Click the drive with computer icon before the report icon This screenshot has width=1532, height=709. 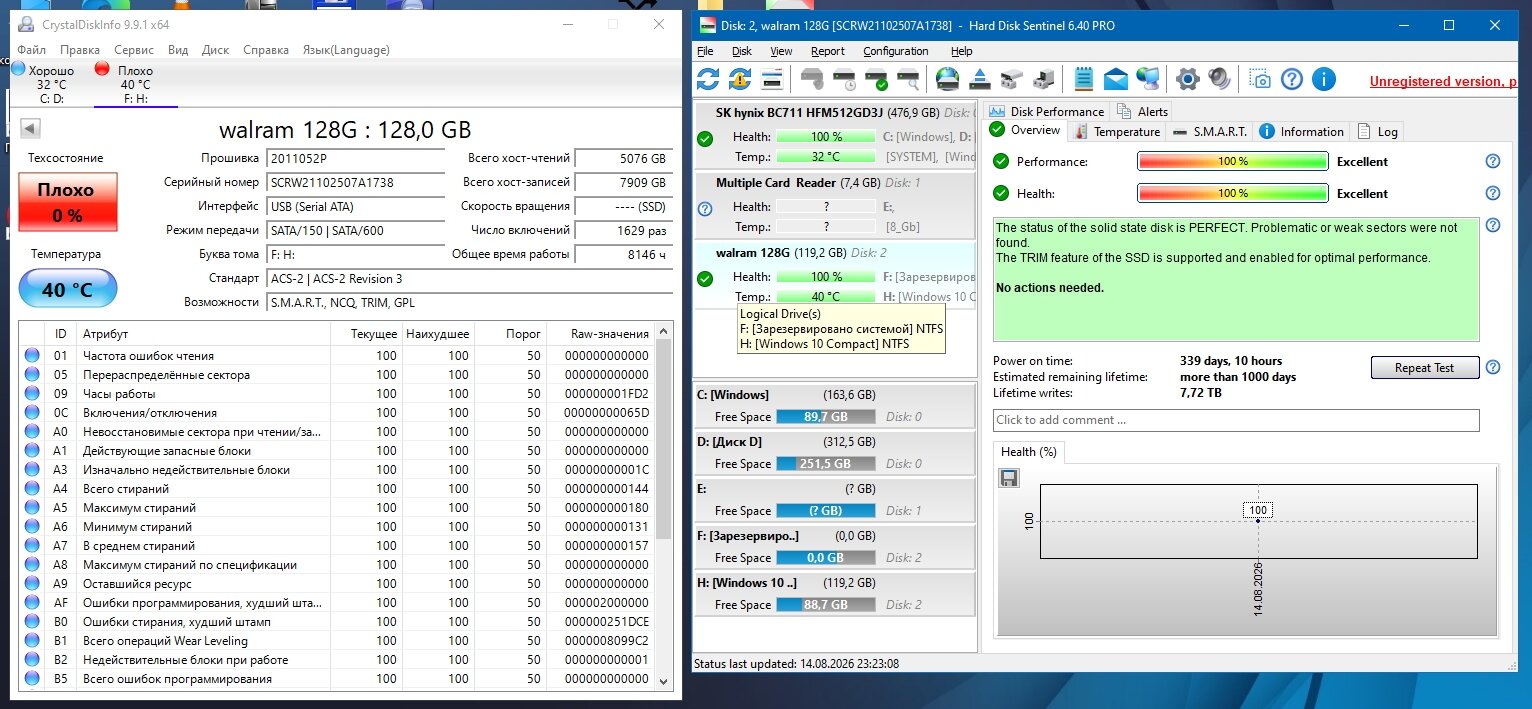(x=1044, y=79)
